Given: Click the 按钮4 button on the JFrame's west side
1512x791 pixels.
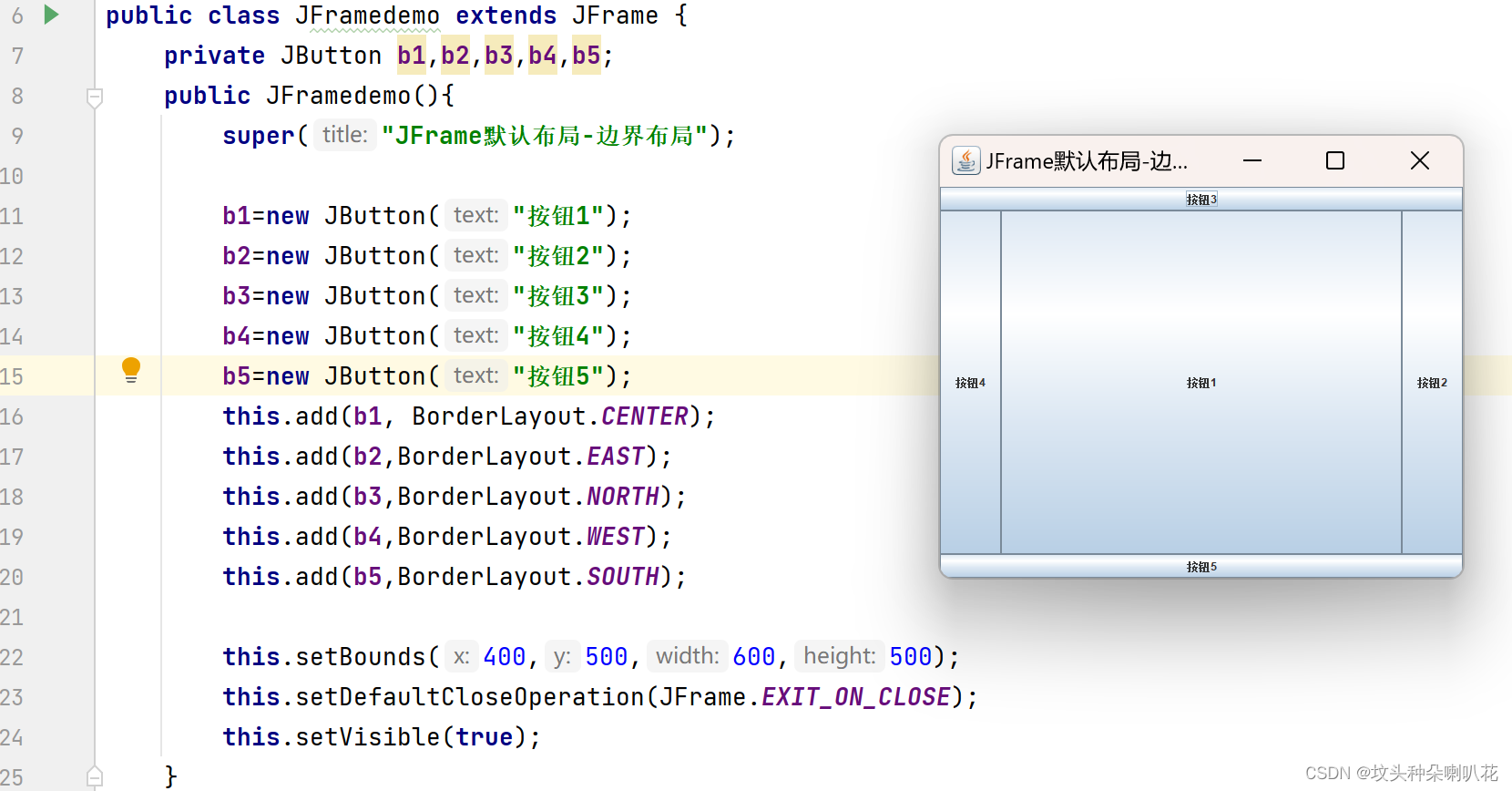Looking at the screenshot, I should click(971, 383).
